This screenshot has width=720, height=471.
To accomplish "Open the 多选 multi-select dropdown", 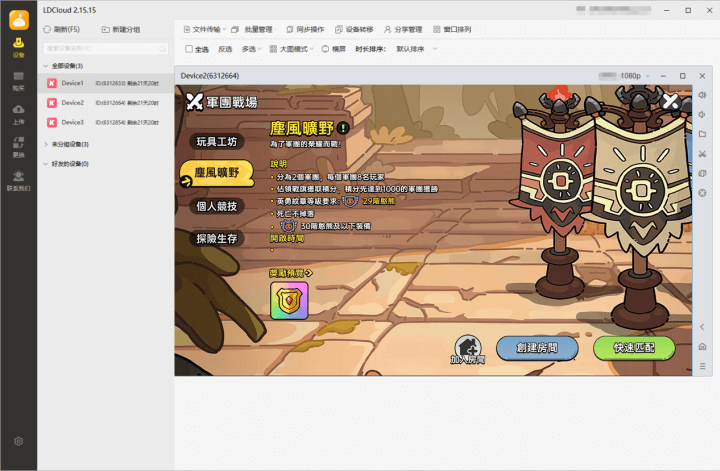I will click(251, 49).
